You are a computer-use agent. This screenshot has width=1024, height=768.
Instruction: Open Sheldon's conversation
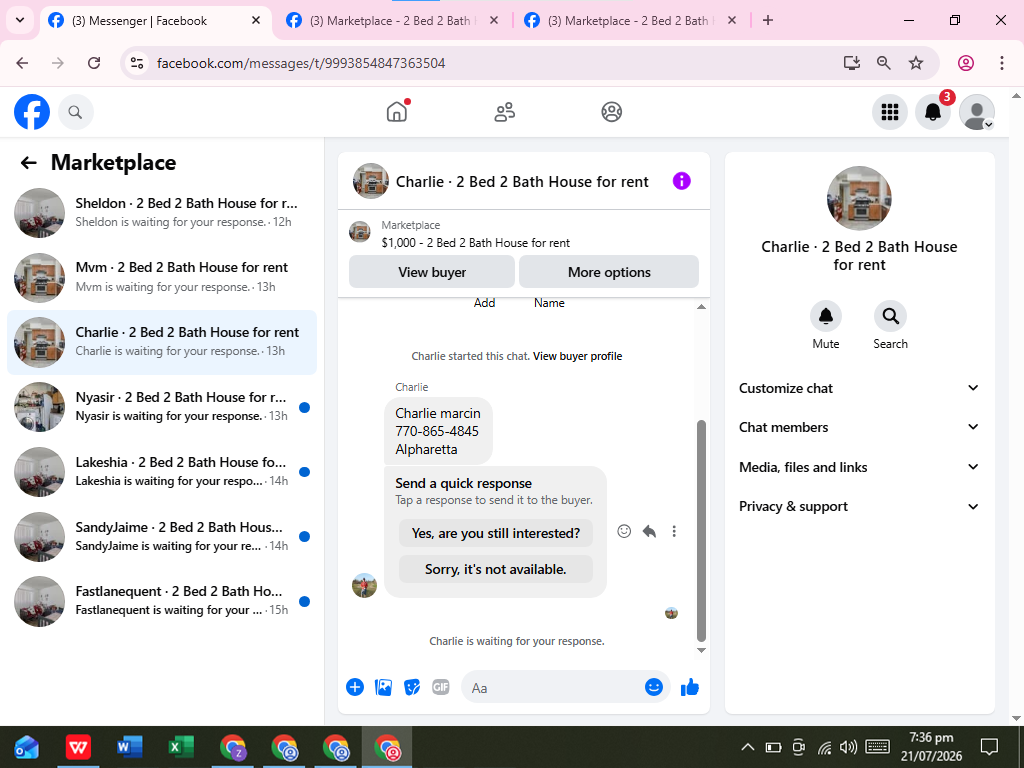tap(161, 212)
